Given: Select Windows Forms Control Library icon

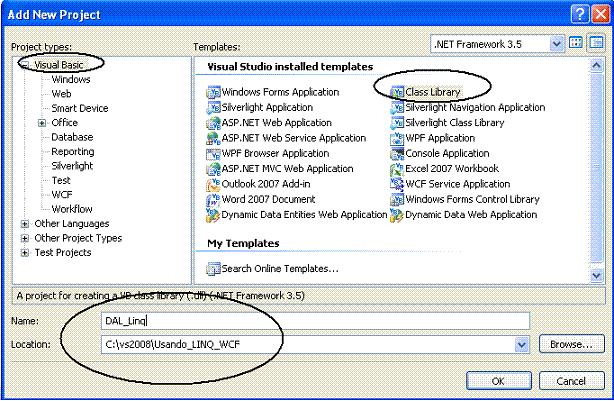Looking at the screenshot, I should coord(397,199).
